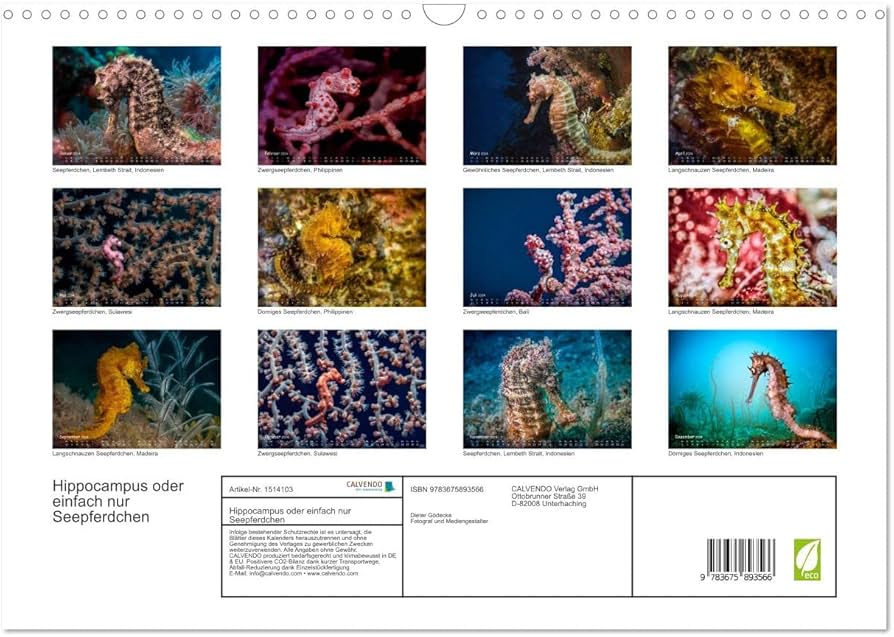The width and height of the screenshot is (894, 637).
Task: View the July Bali pygmy seahorse photo
Action: click(x=547, y=247)
